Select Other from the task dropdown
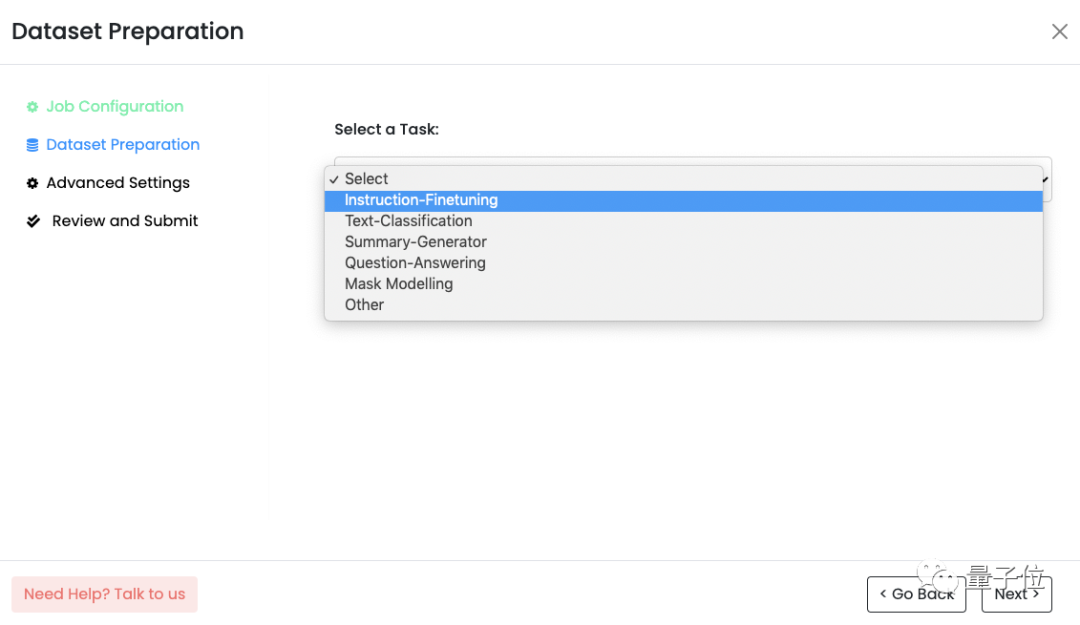This screenshot has height=625, width=1080. point(364,305)
